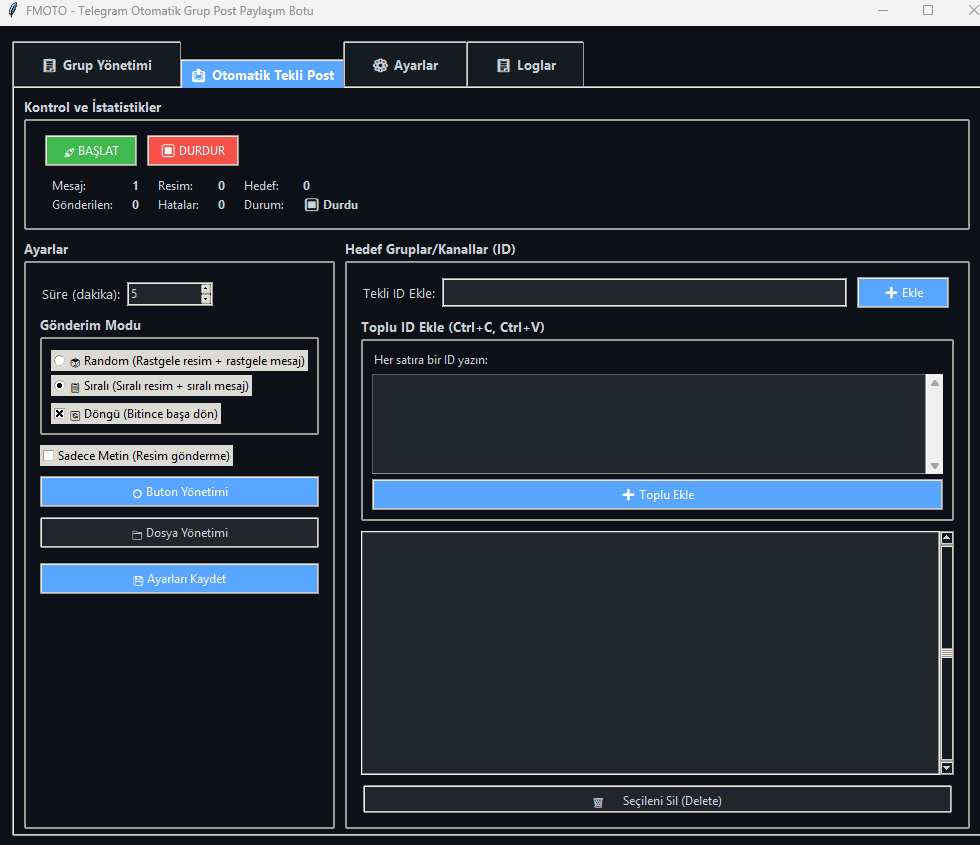Select the Sıralı sending mode option

[60, 386]
